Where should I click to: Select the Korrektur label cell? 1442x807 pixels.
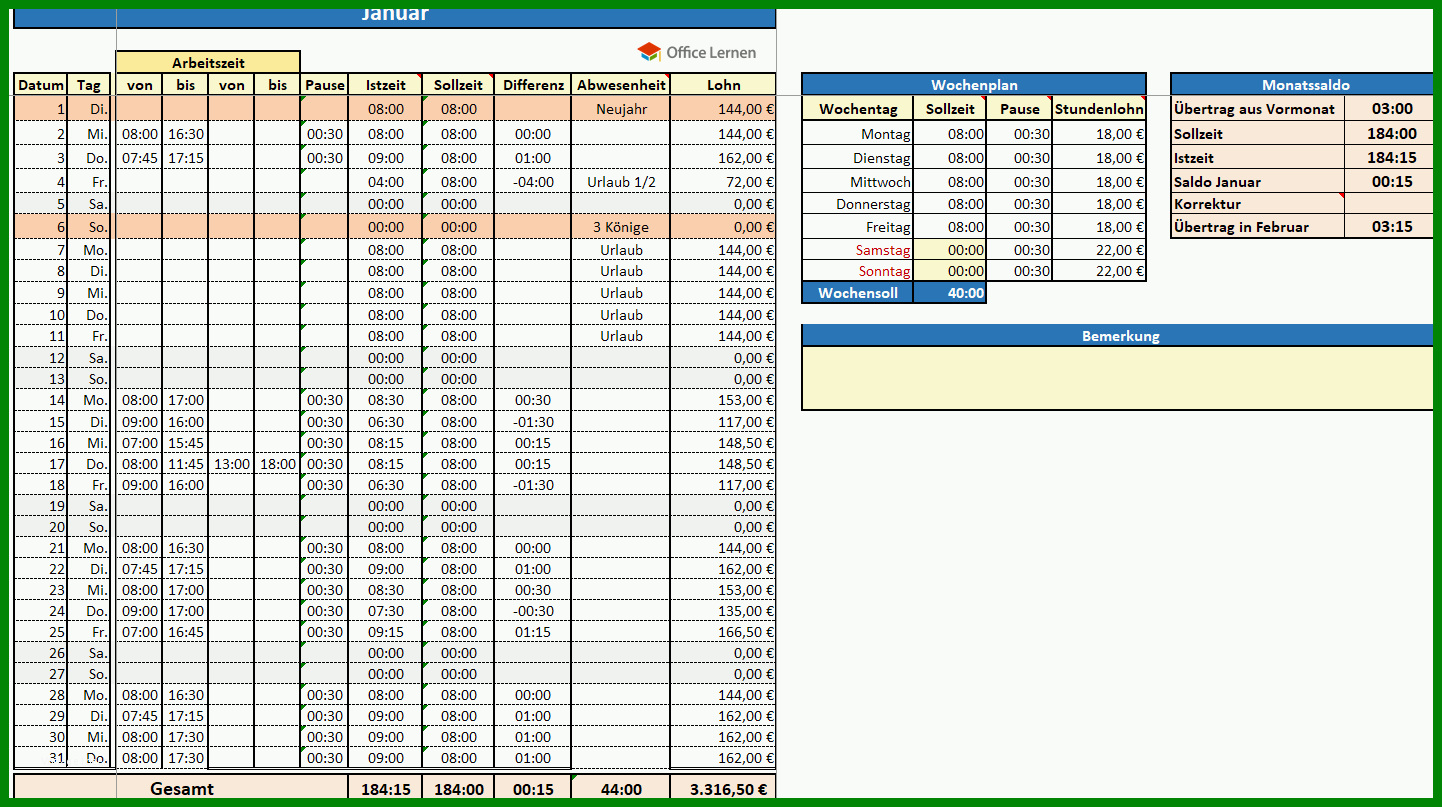pos(1258,204)
